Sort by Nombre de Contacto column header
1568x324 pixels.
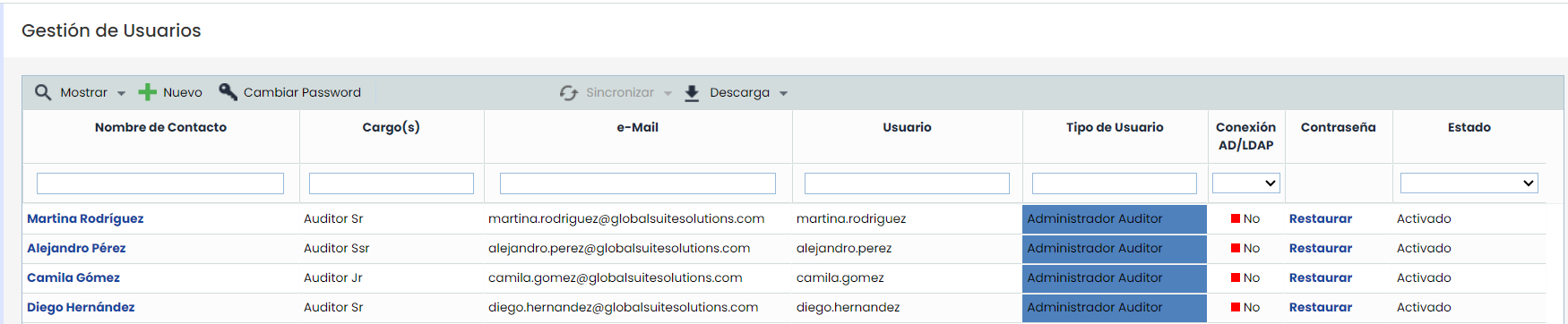point(160,127)
